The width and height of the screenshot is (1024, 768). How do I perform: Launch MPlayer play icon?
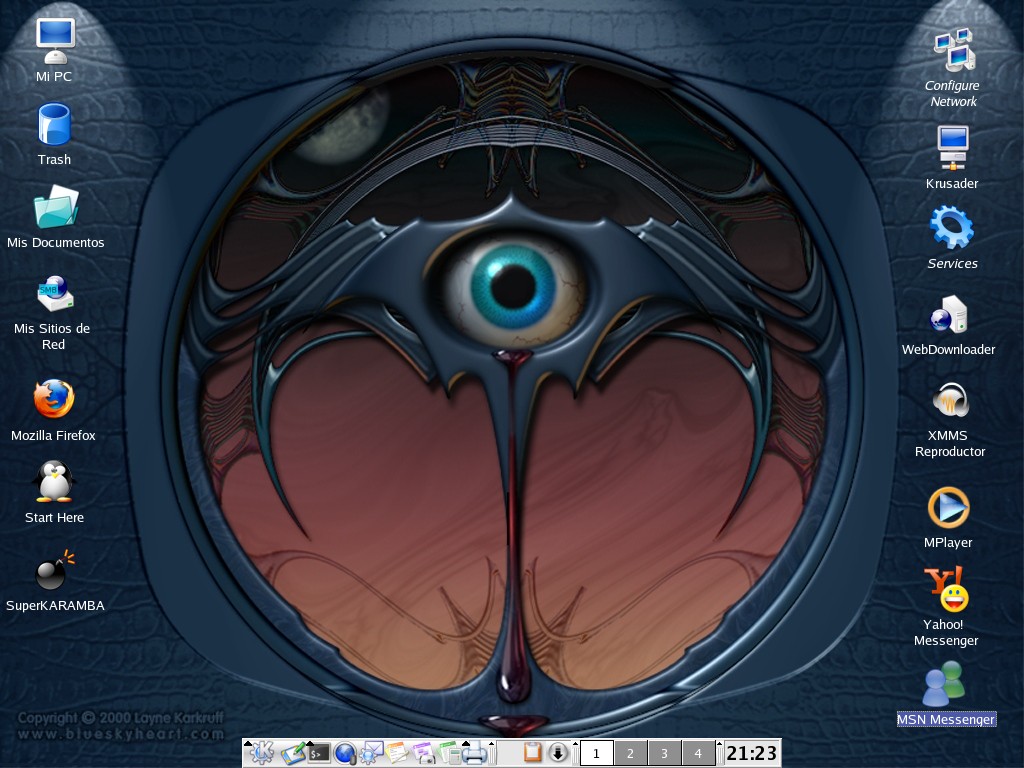point(948,507)
